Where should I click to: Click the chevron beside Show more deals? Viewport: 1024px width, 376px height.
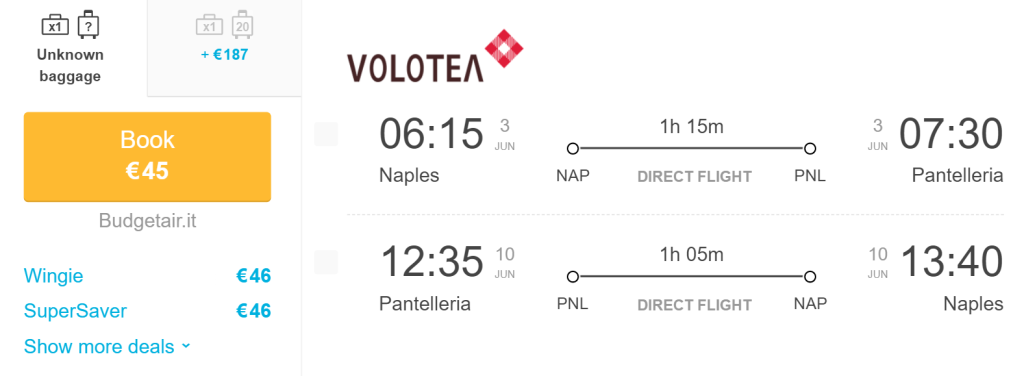[x=185, y=346]
